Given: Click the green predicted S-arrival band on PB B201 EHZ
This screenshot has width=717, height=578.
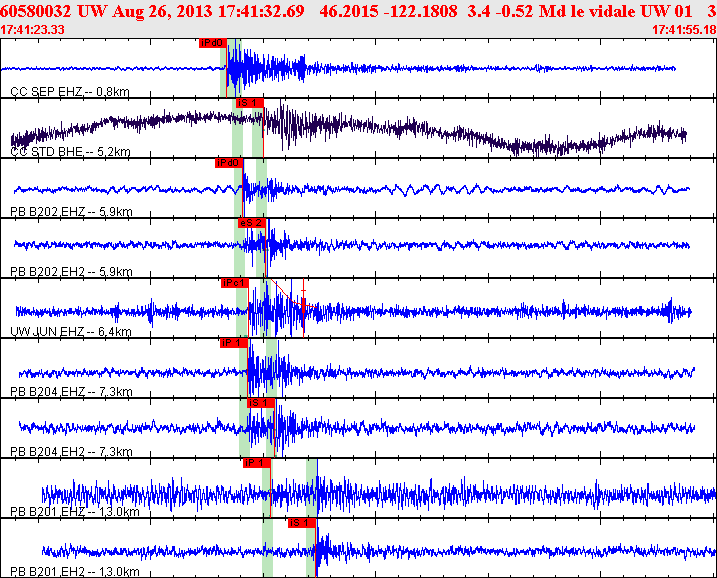Looking at the screenshot, I should [312, 488].
